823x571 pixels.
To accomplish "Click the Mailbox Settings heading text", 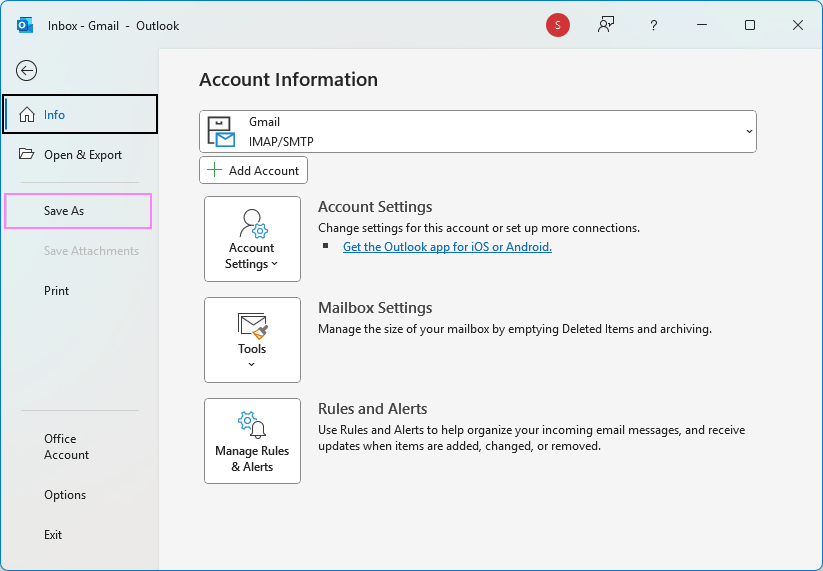I will tap(375, 308).
